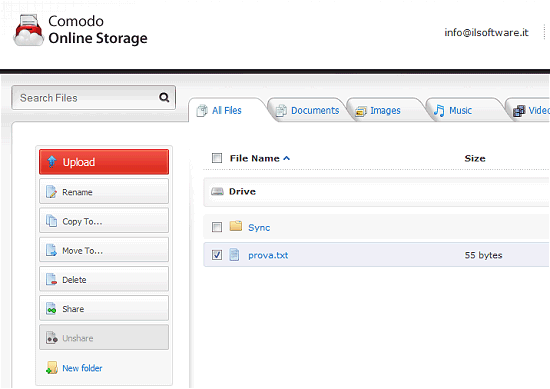Viewport: 550px width, 389px height.
Task: Choose Move To in the sidebar
Action: point(104,250)
